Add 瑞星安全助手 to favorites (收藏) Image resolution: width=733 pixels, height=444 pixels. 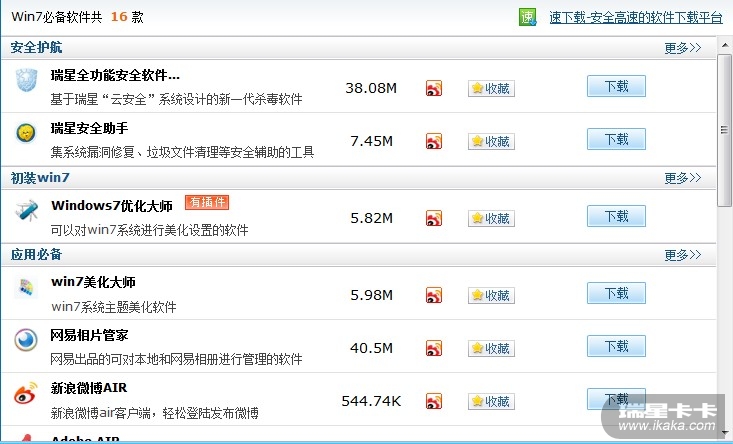point(491,141)
